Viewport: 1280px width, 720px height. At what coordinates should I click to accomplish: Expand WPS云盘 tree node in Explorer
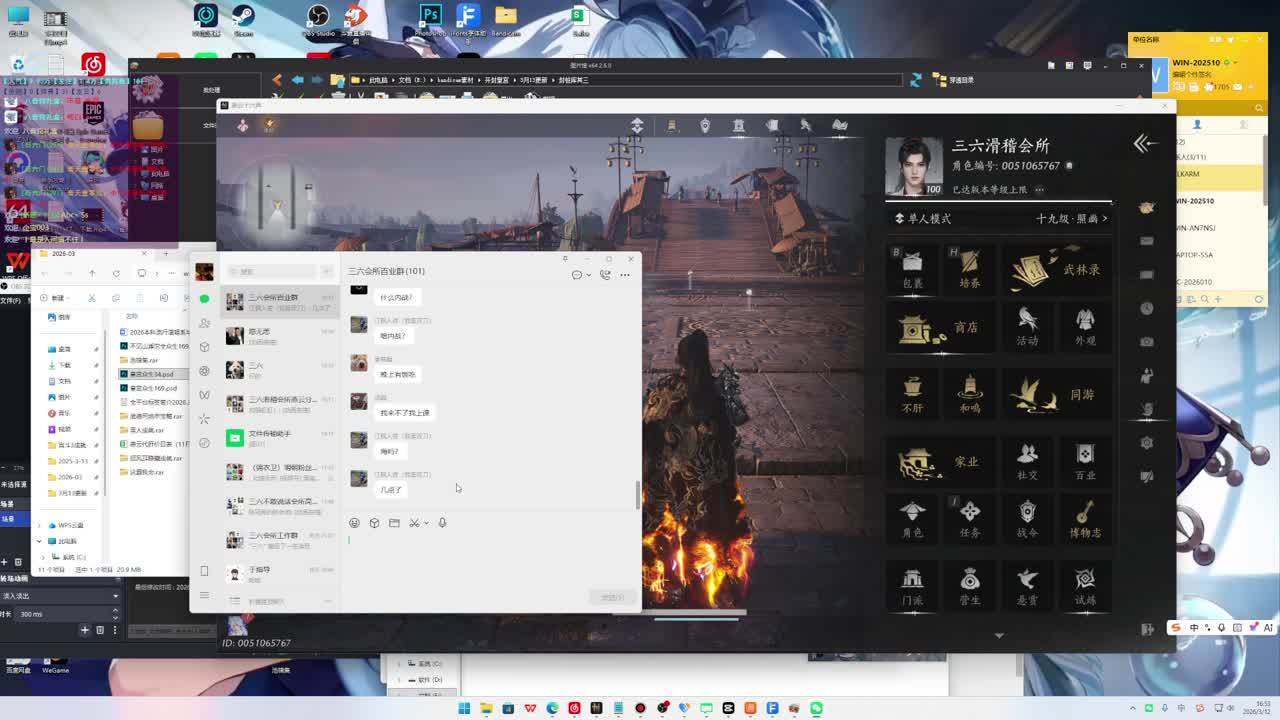point(40,525)
